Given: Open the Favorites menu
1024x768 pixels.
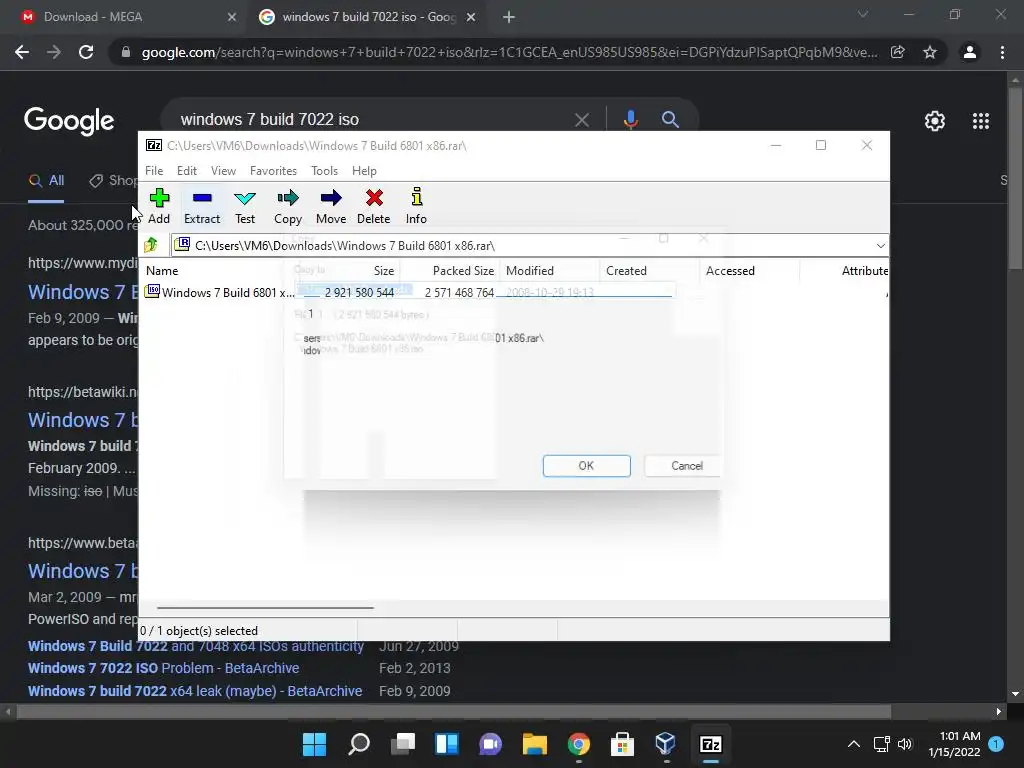Looking at the screenshot, I should click(x=273, y=170).
